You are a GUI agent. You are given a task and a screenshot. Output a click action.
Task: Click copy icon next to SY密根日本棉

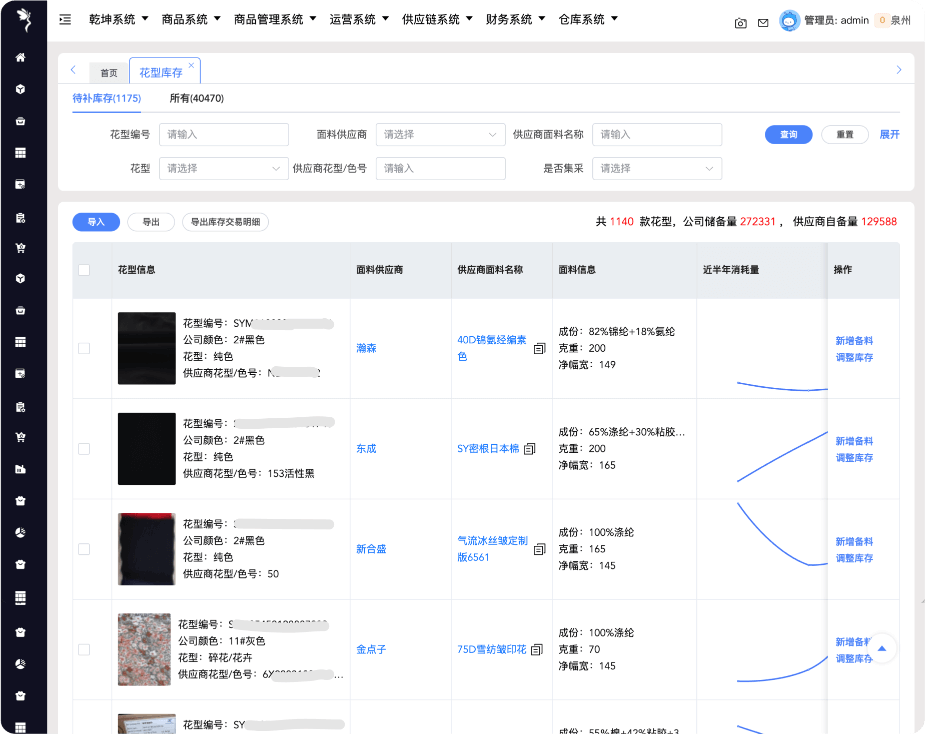[x=531, y=449]
